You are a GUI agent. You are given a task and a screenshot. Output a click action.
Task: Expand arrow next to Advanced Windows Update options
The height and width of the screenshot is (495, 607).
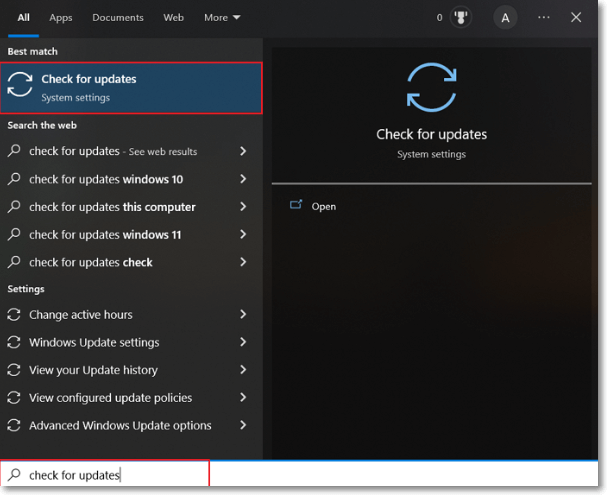[243, 425]
